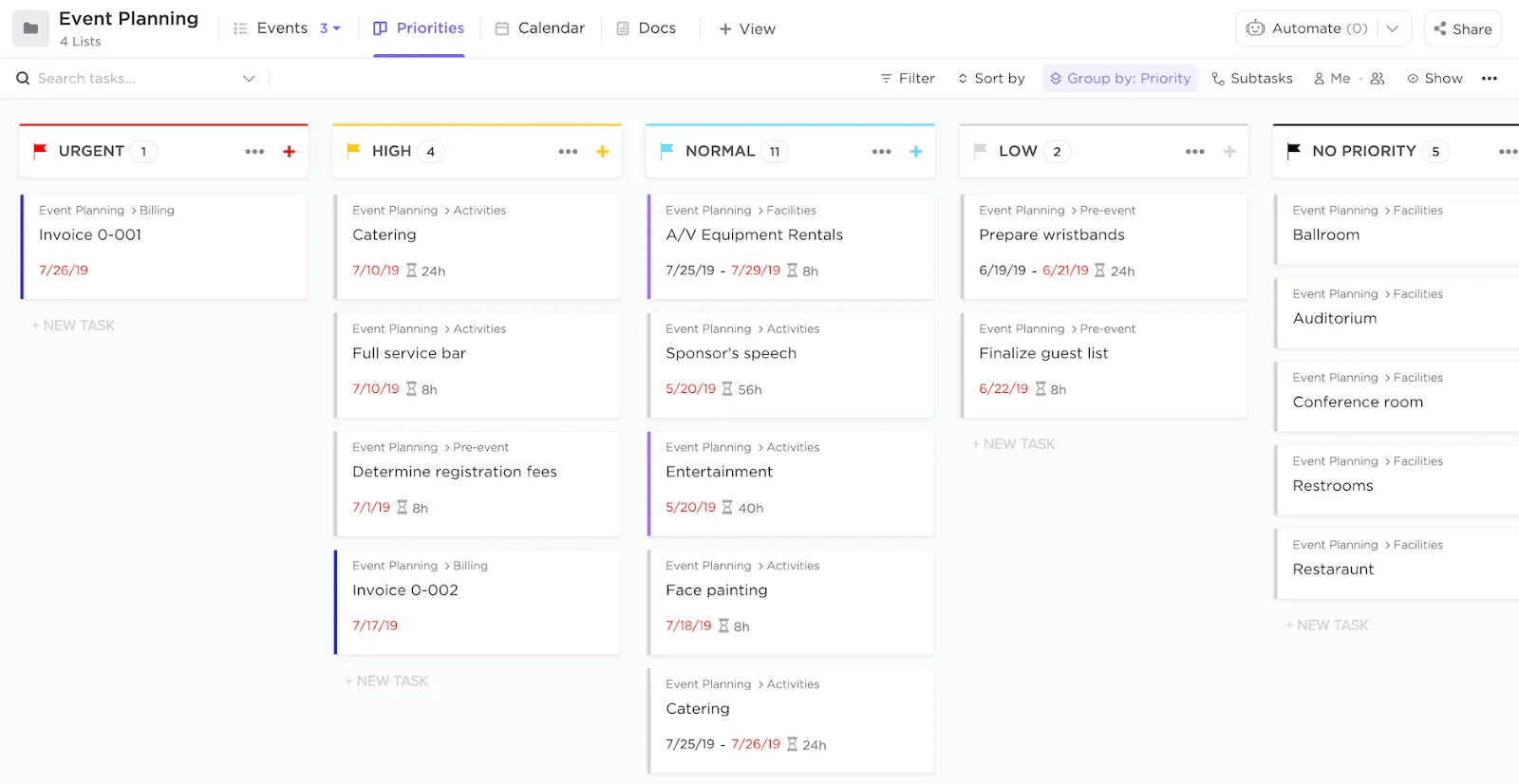The height and width of the screenshot is (784, 1519).
Task: Toggle the Me filter
Action: pos(1332,79)
